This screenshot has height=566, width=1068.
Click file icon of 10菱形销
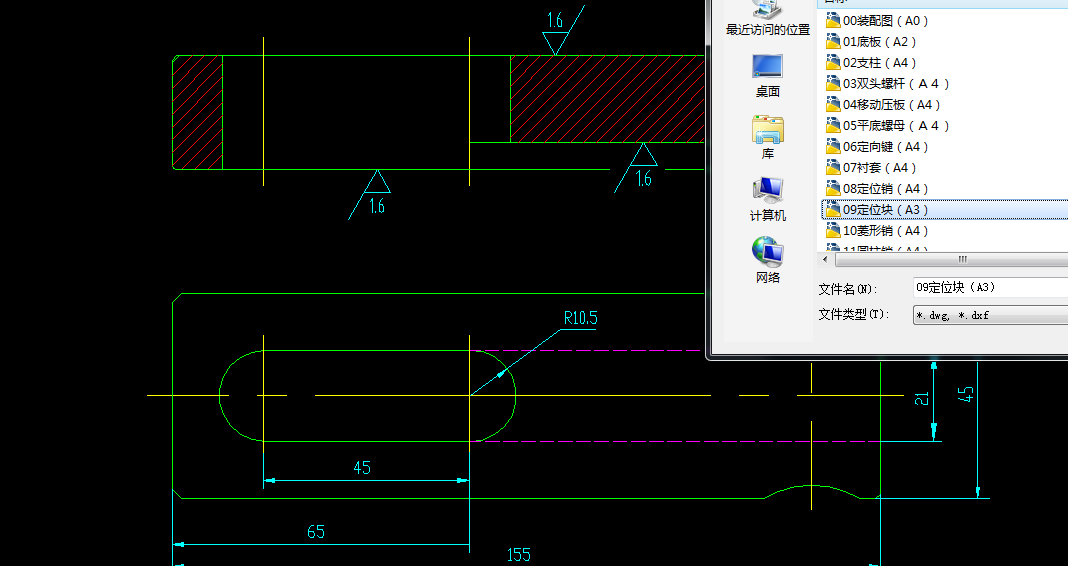[833, 230]
